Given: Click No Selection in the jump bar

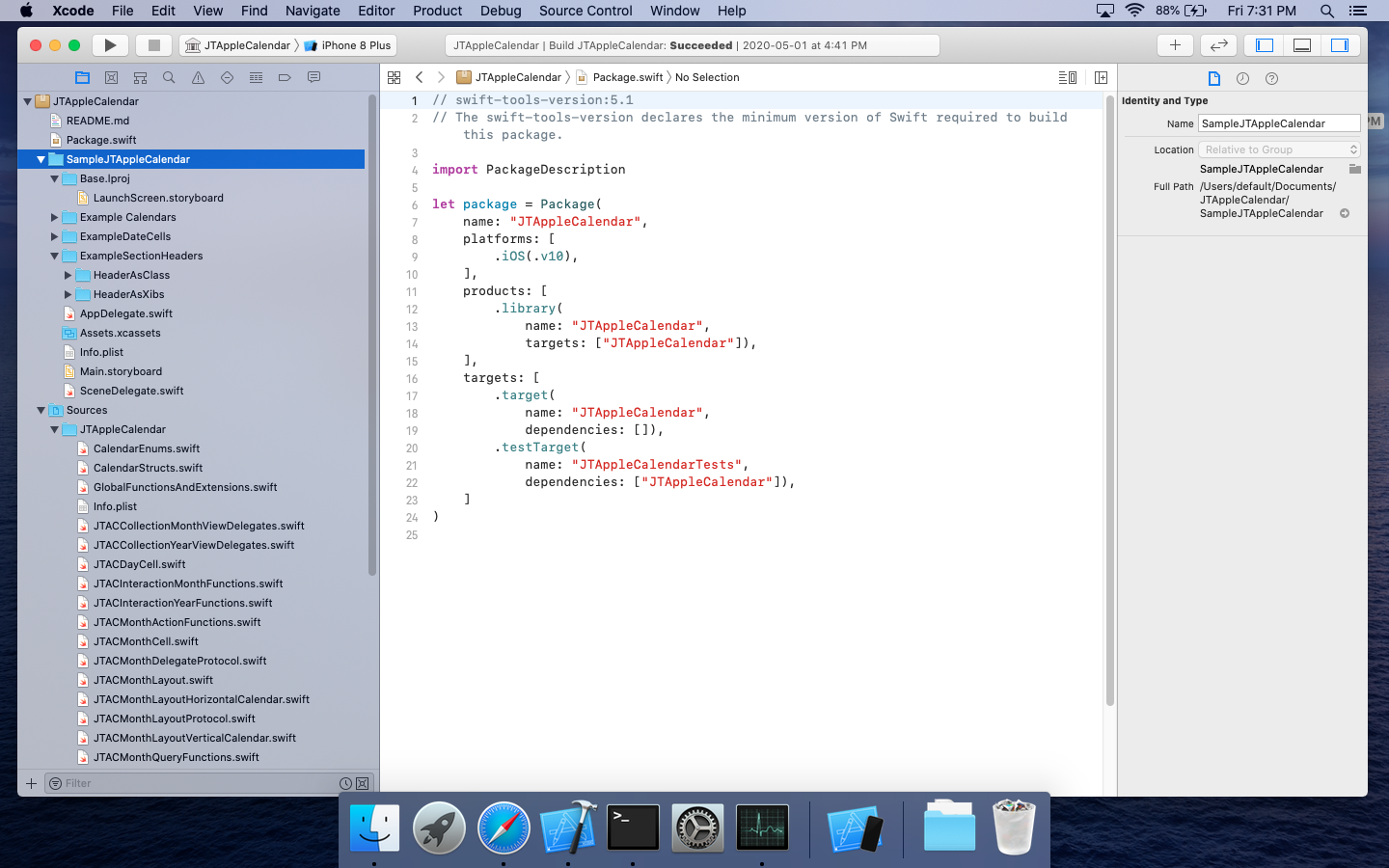Looking at the screenshot, I should coord(707,77).
